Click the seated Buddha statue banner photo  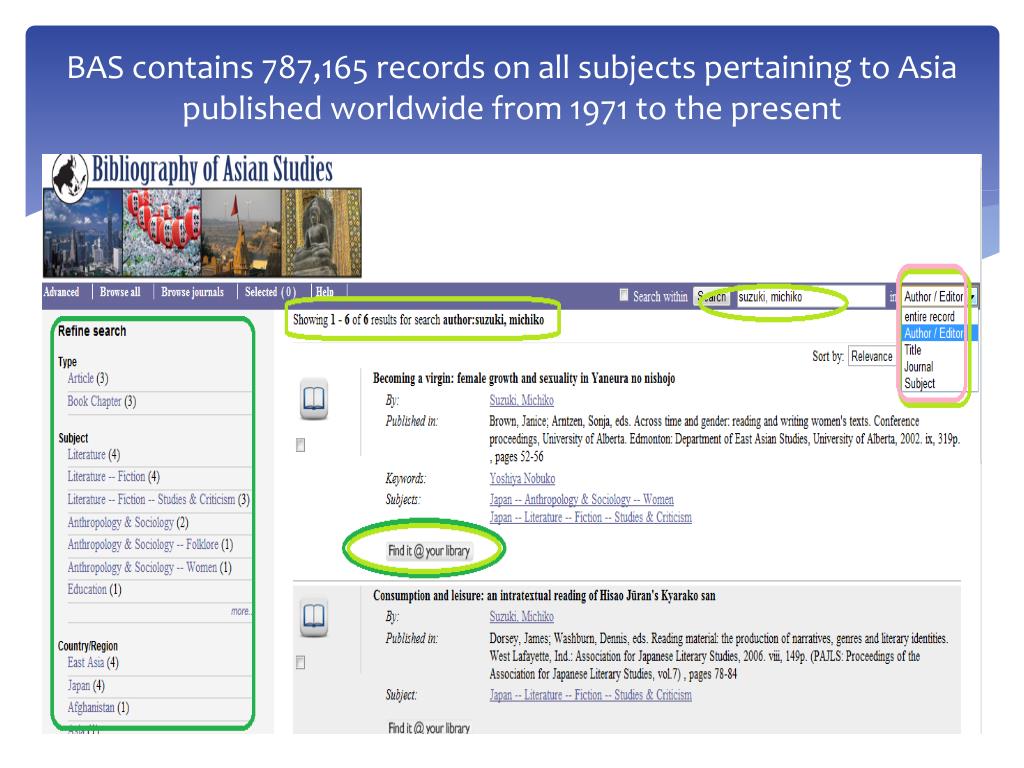tap(321, 233)
